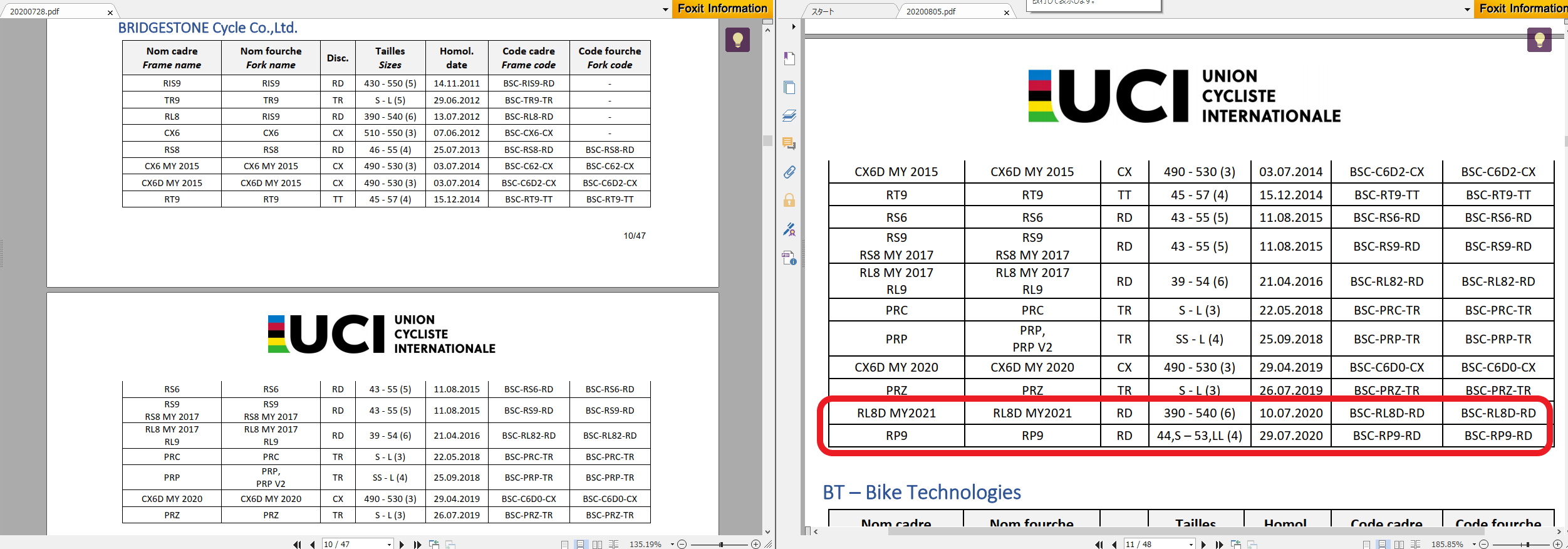Click the horizontal scrollbar in right window

[x=1186, y=531]
